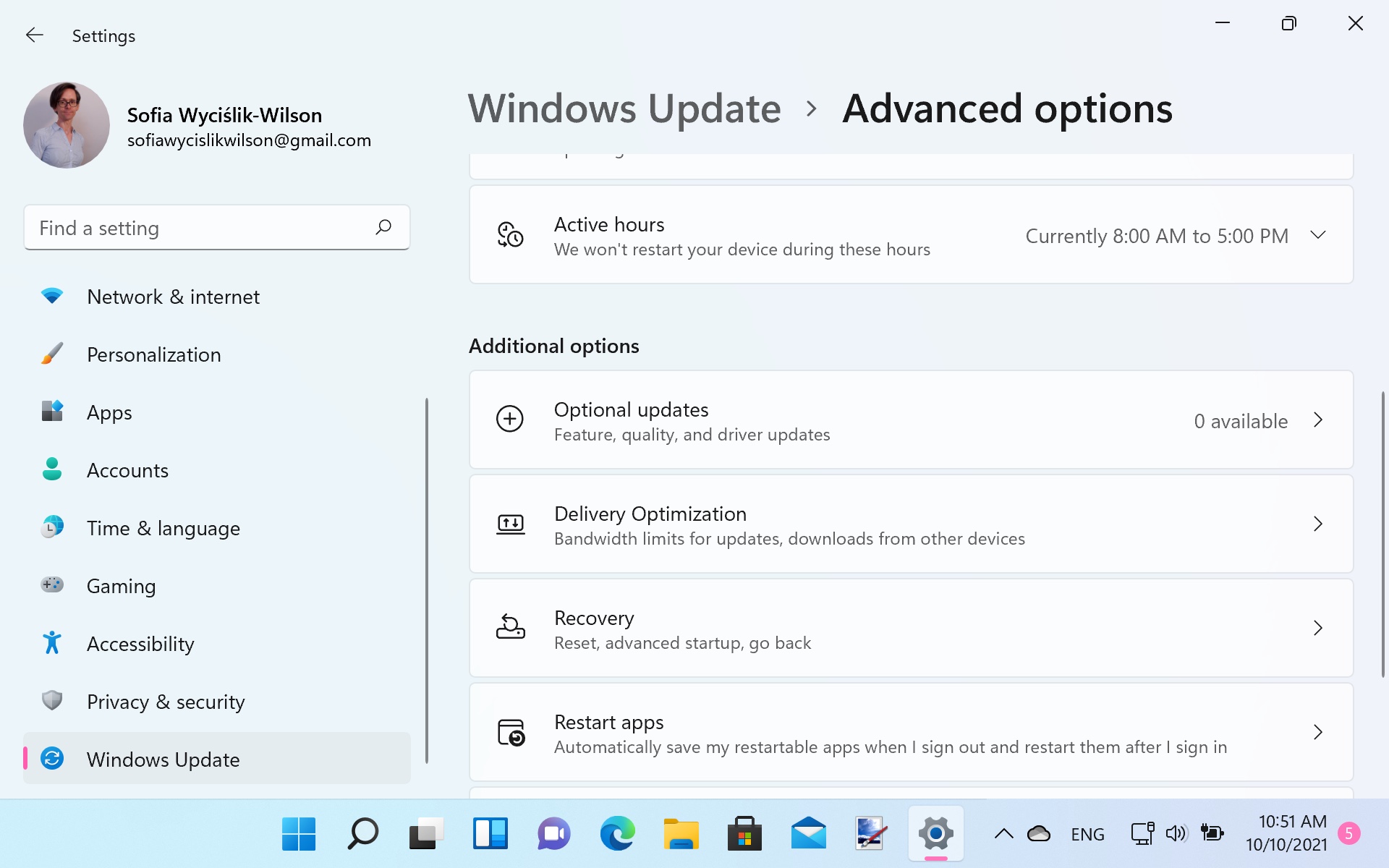This screenshot has height=868, width=1389.
Task: Click Sofia Wyciślik-Wilson account name
Action: point(225,115)
